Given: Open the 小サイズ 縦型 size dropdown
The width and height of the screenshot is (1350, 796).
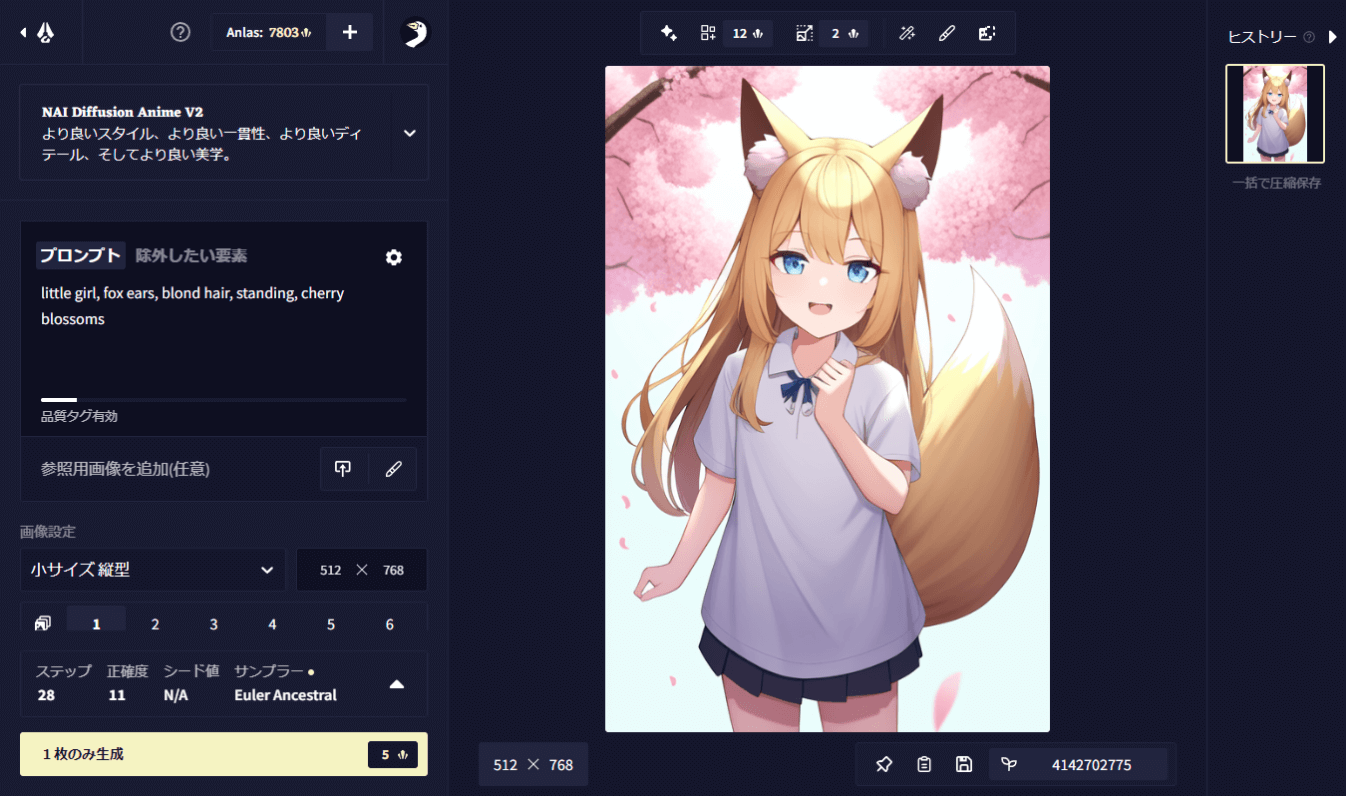Looking at the screenshot, I should [153, 570].
